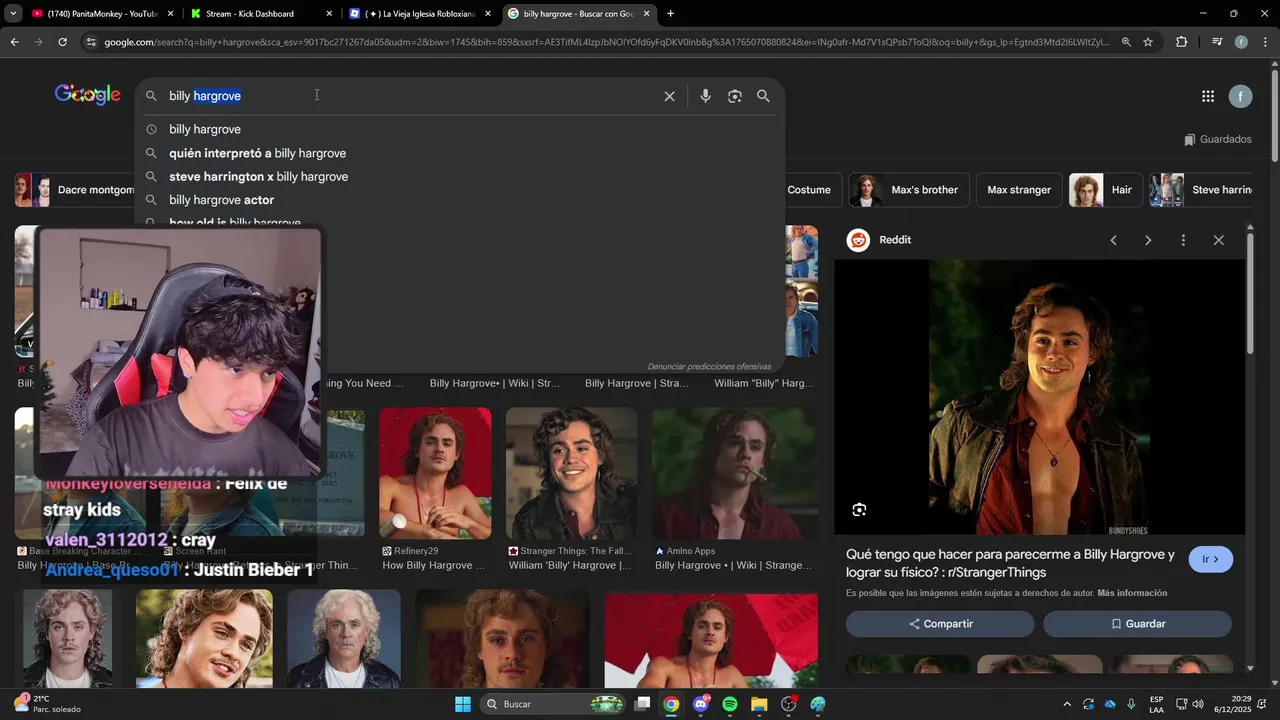Open 'Más información' copyright link
The image size is (1280, 720).
click(1132, 593)
